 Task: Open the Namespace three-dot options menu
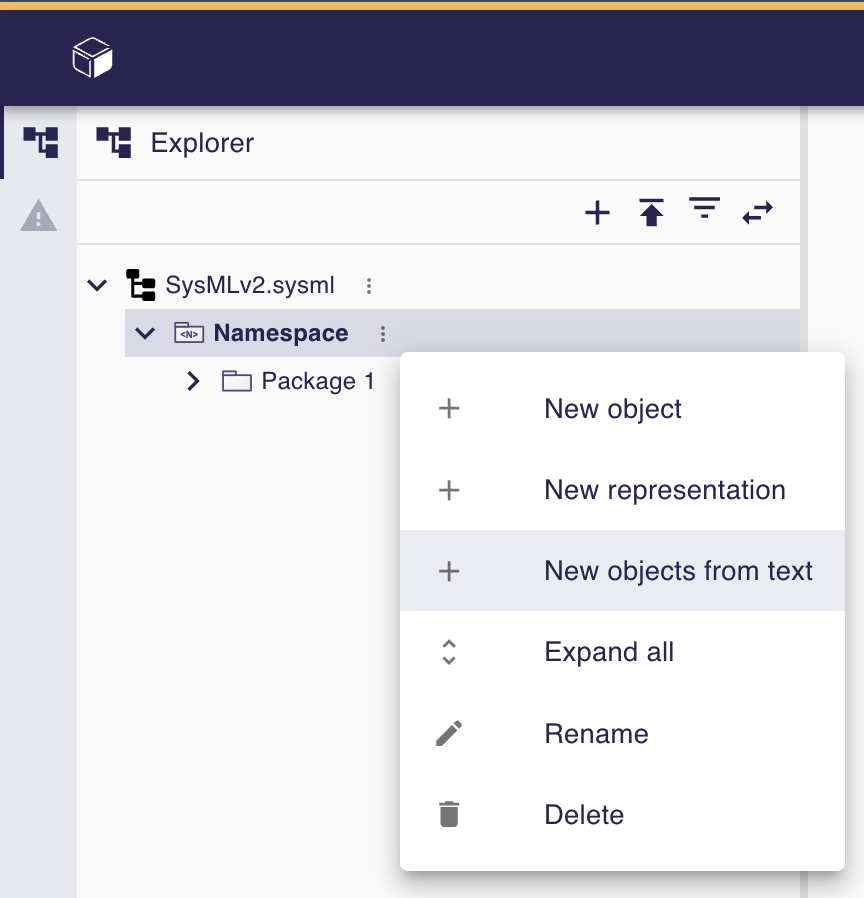tap(383, 333)
